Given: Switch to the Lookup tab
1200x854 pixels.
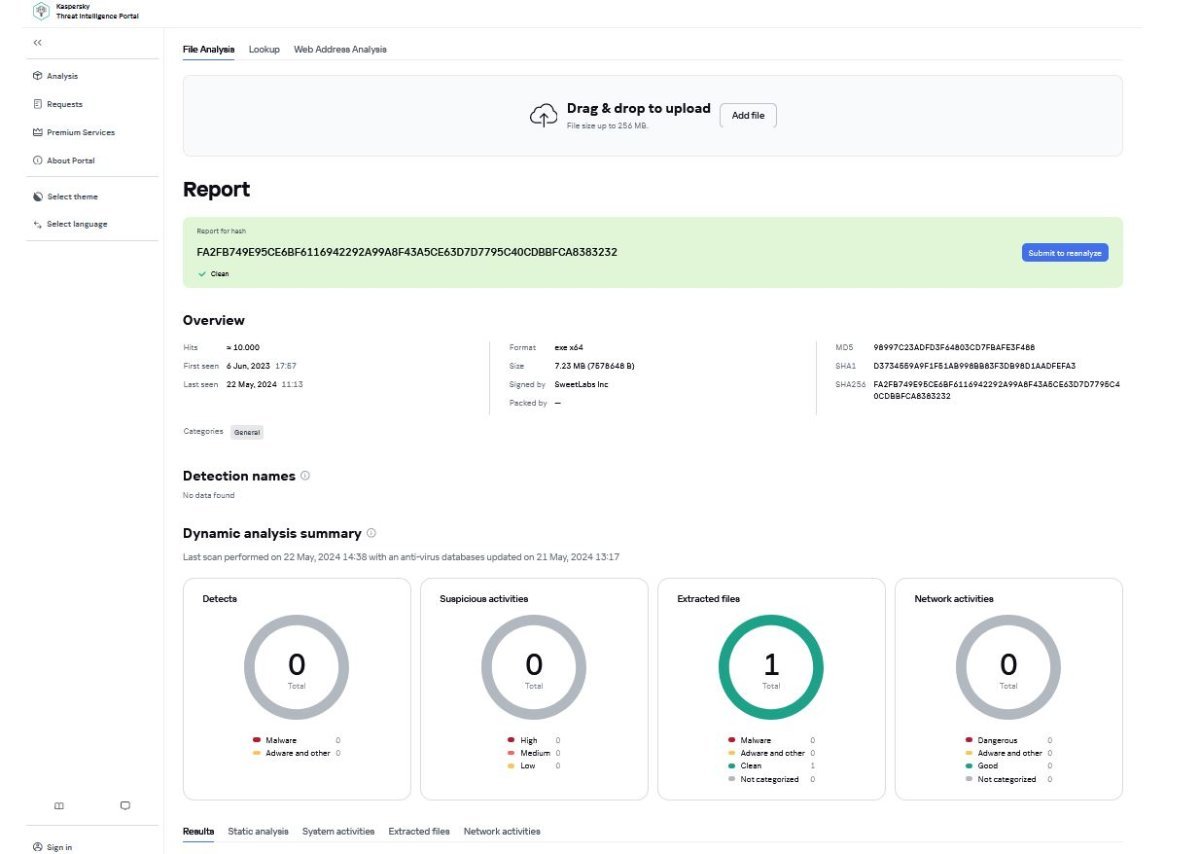Looking at the screenshot, I should (264, 49).
